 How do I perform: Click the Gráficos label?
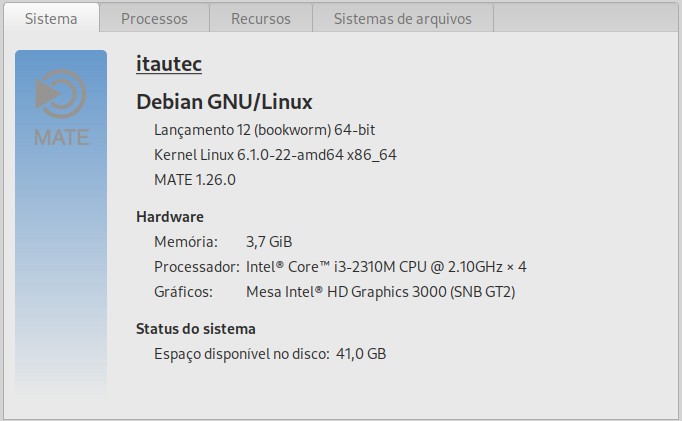pos(184,292)
